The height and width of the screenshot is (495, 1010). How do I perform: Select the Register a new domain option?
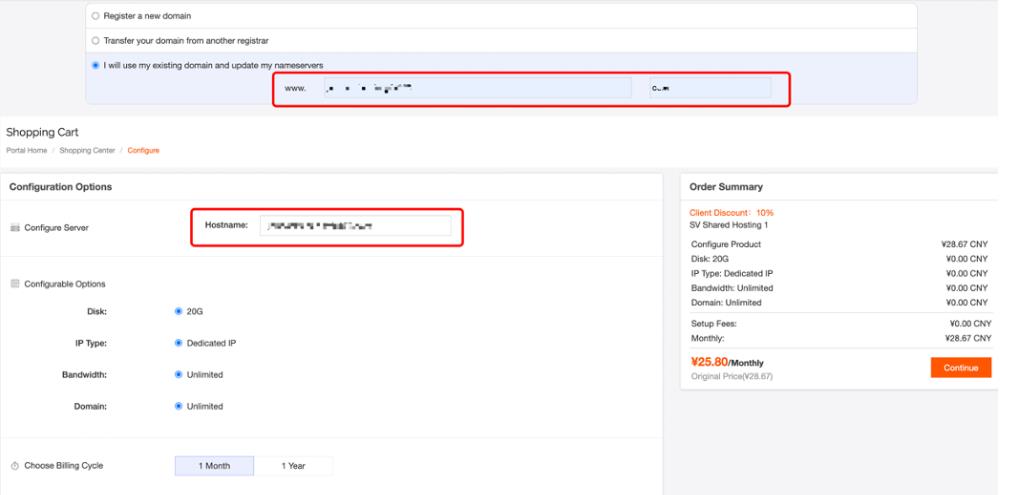96,16
